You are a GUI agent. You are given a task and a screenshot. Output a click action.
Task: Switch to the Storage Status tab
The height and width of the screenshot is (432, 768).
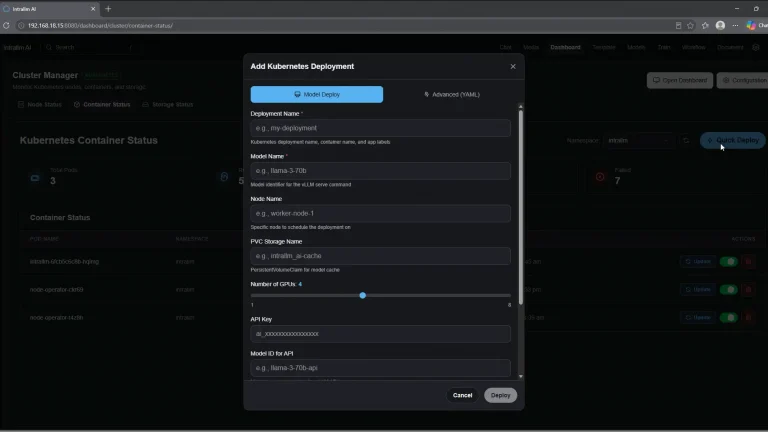pos(168,105)
